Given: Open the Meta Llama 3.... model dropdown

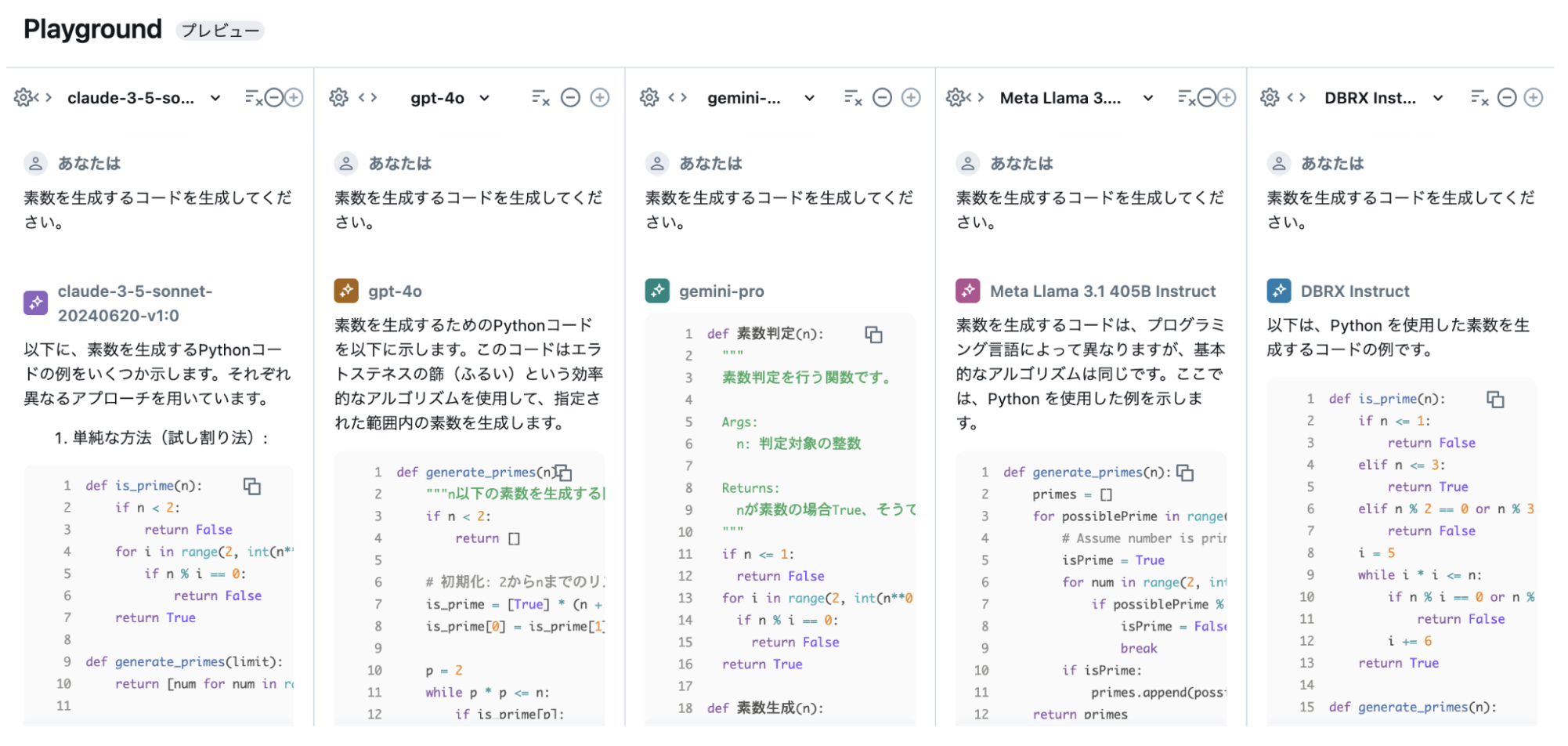Looking at the screenshot, I should [1076, 98].
